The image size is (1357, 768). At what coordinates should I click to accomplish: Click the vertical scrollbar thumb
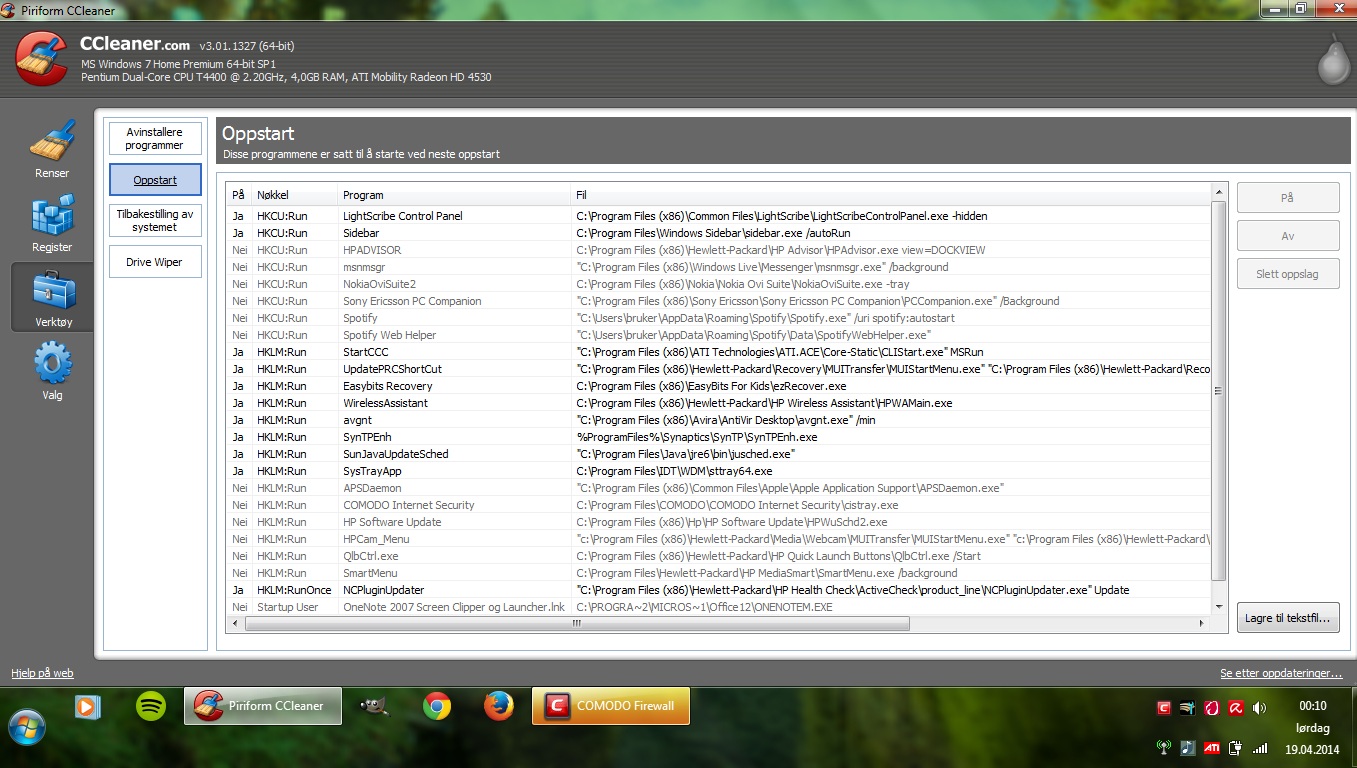1219,390
